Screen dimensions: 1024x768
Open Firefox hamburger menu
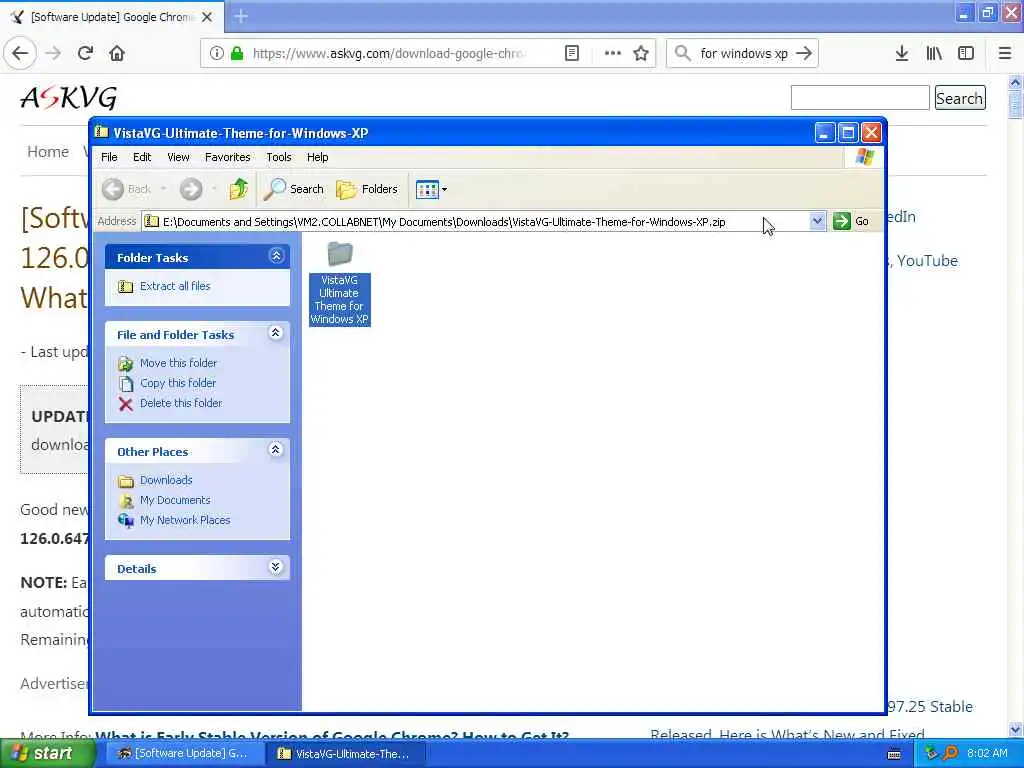pos(1005,53)
